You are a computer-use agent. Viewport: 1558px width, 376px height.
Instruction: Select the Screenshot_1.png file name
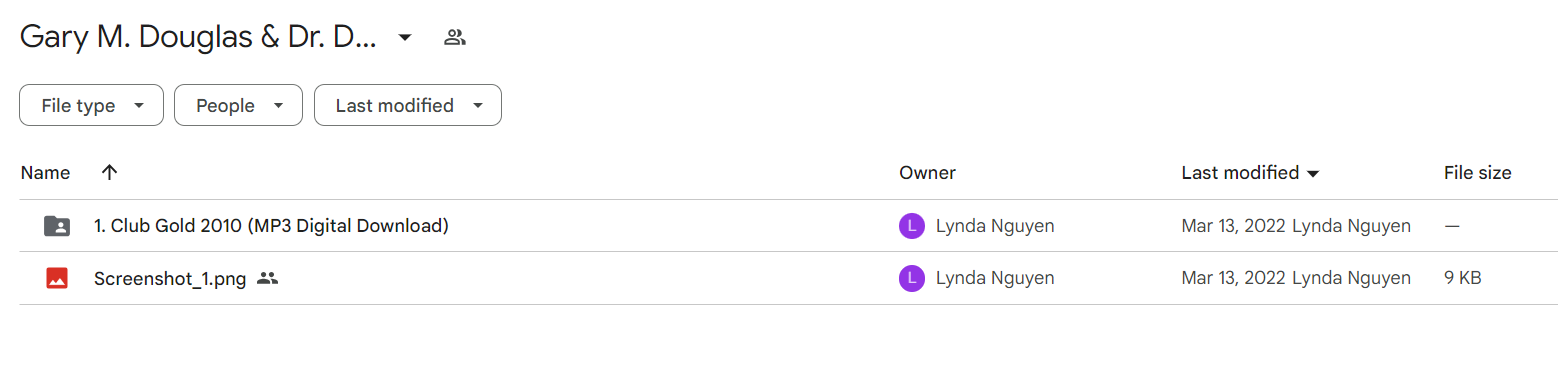170,278
